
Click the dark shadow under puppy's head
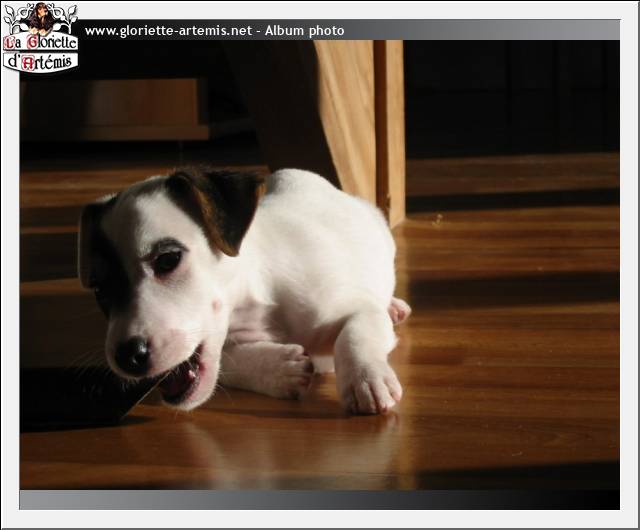pyautogui.click(x=80, y=400)
